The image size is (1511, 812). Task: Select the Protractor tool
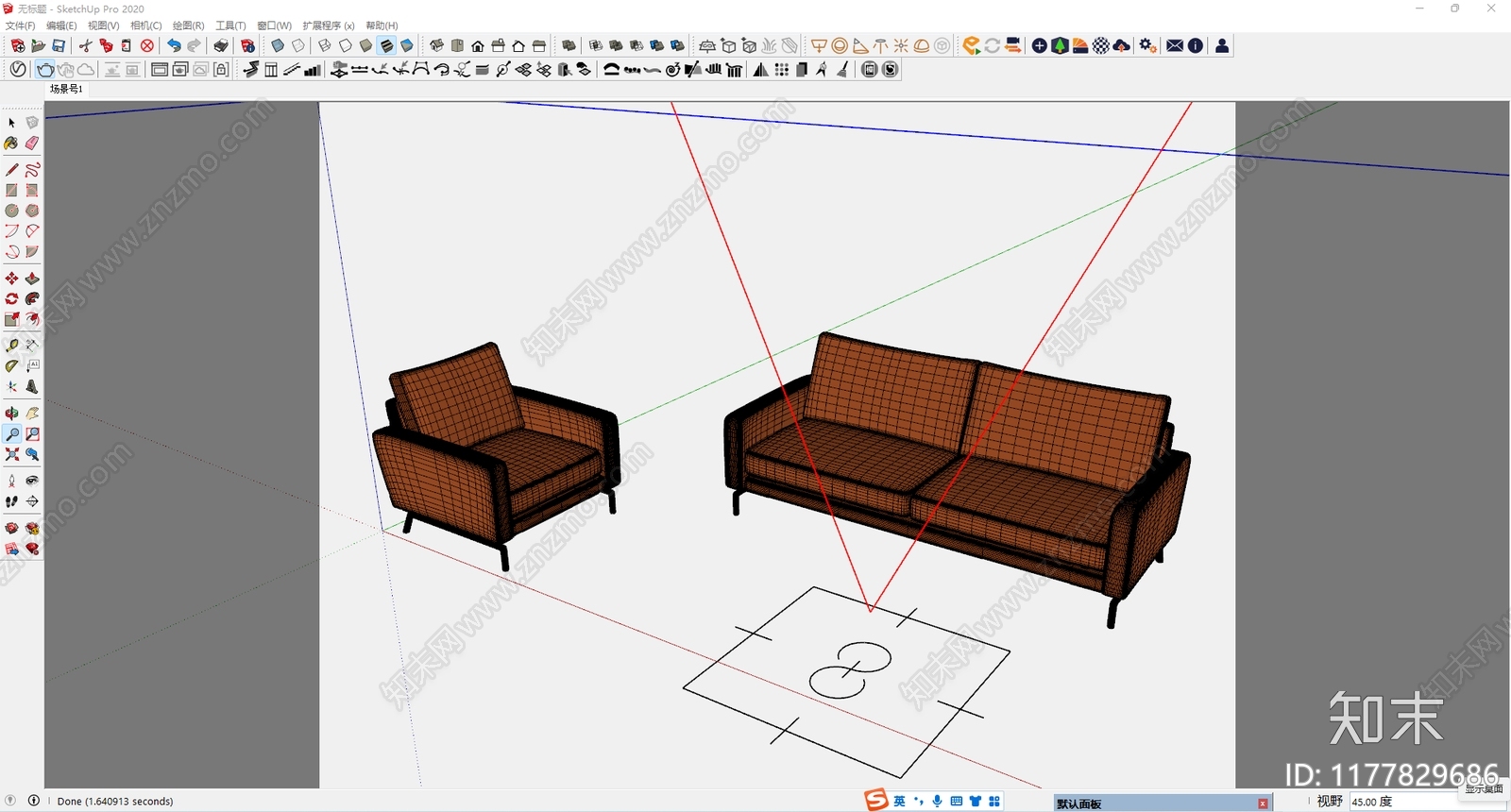coord(11,365)
